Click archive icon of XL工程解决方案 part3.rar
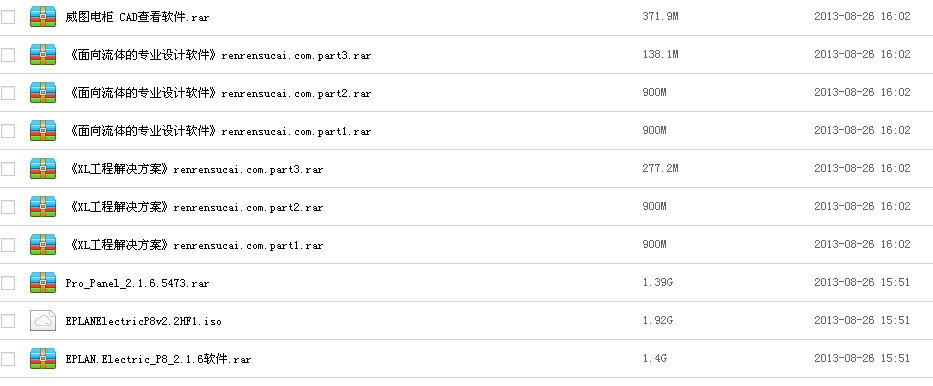 tap(43, 168)
